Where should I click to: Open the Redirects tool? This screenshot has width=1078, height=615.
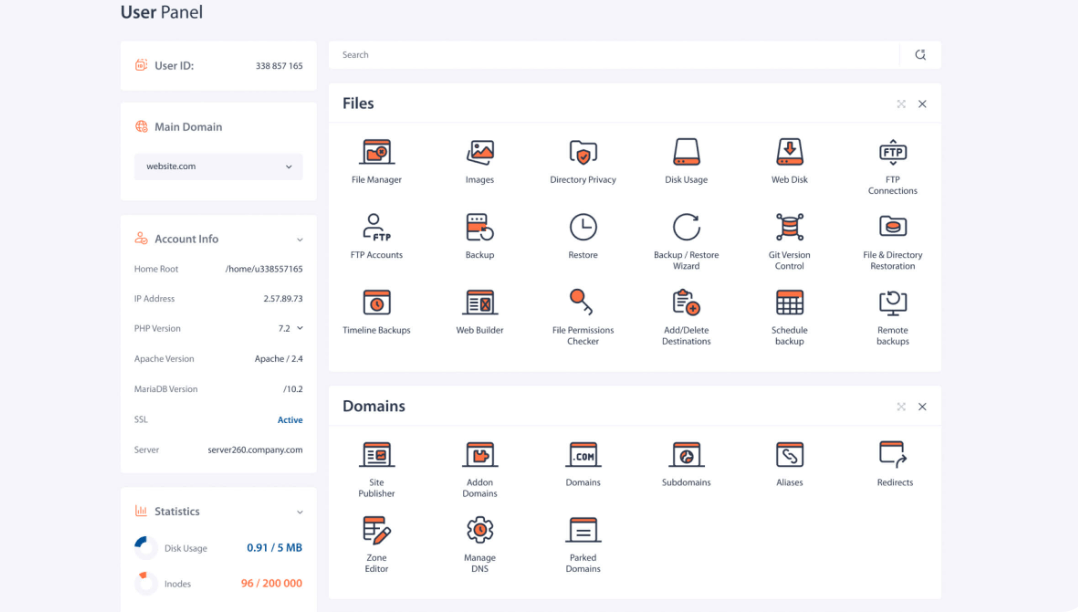[893, 455]
